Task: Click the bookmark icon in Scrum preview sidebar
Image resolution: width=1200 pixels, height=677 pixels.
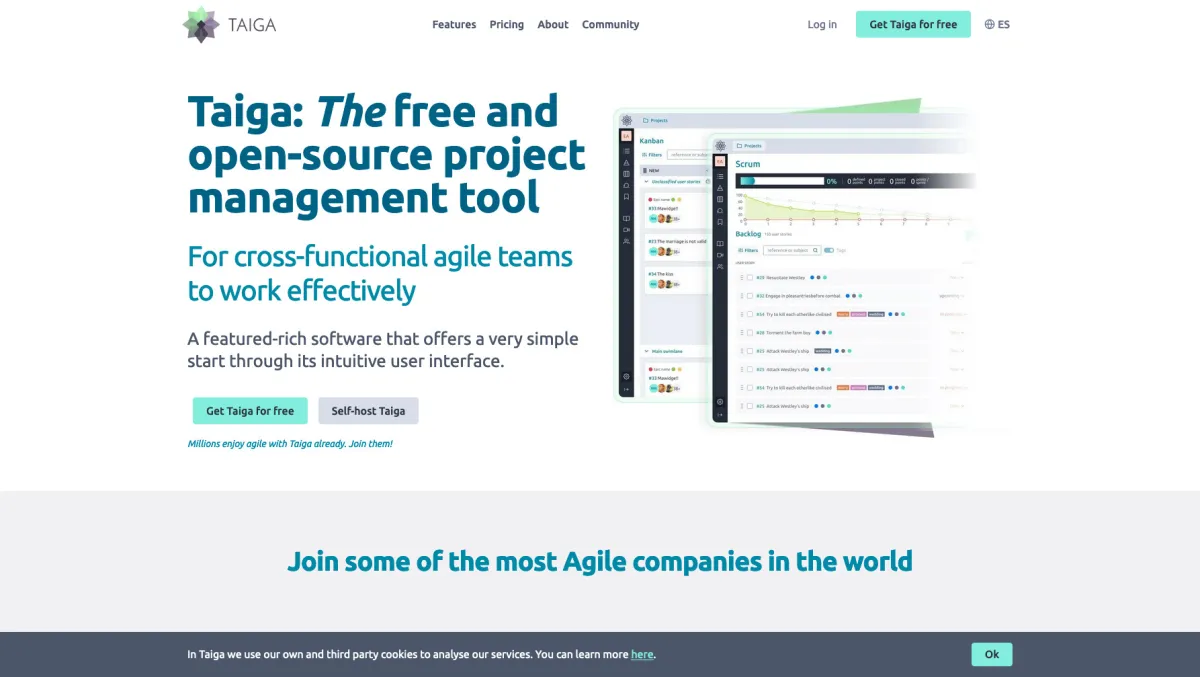Action: (720, 222)
